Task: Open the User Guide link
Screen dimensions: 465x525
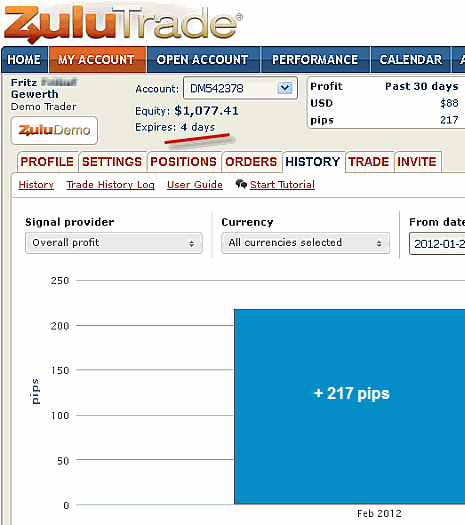Action: click(195, 185)
